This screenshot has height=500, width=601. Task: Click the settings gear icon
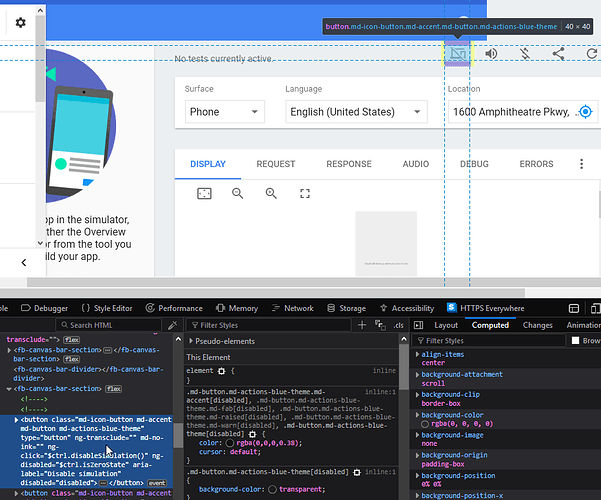21,22
